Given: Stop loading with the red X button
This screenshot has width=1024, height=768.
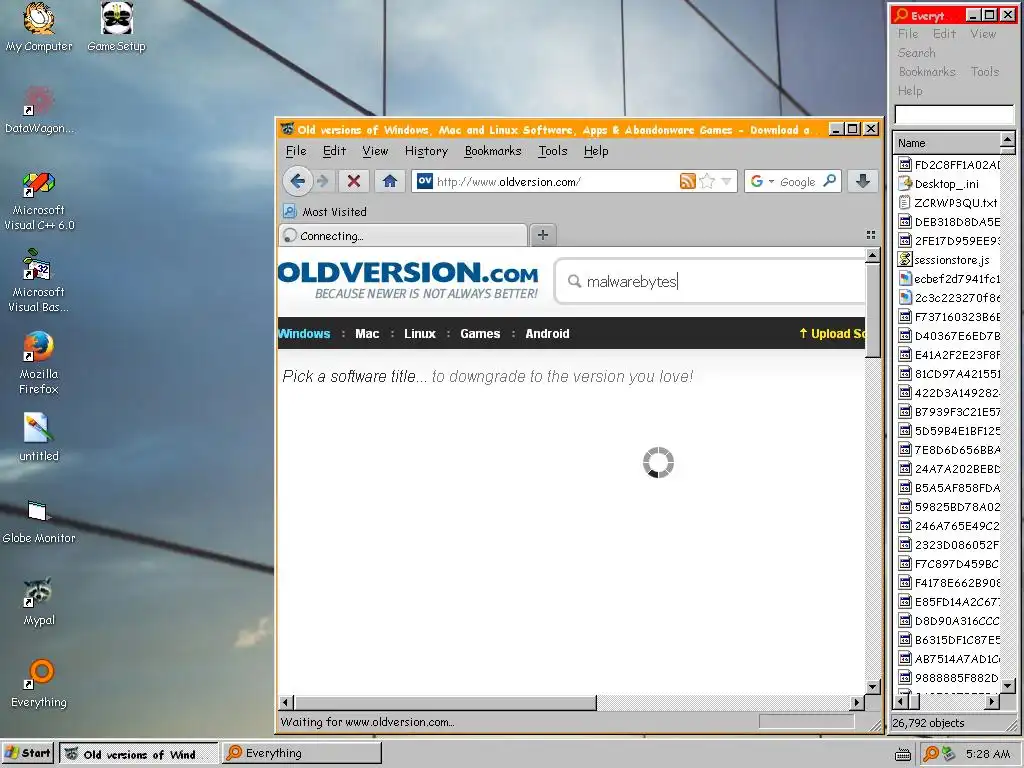Looking at the screenshot, I should 354,181.
